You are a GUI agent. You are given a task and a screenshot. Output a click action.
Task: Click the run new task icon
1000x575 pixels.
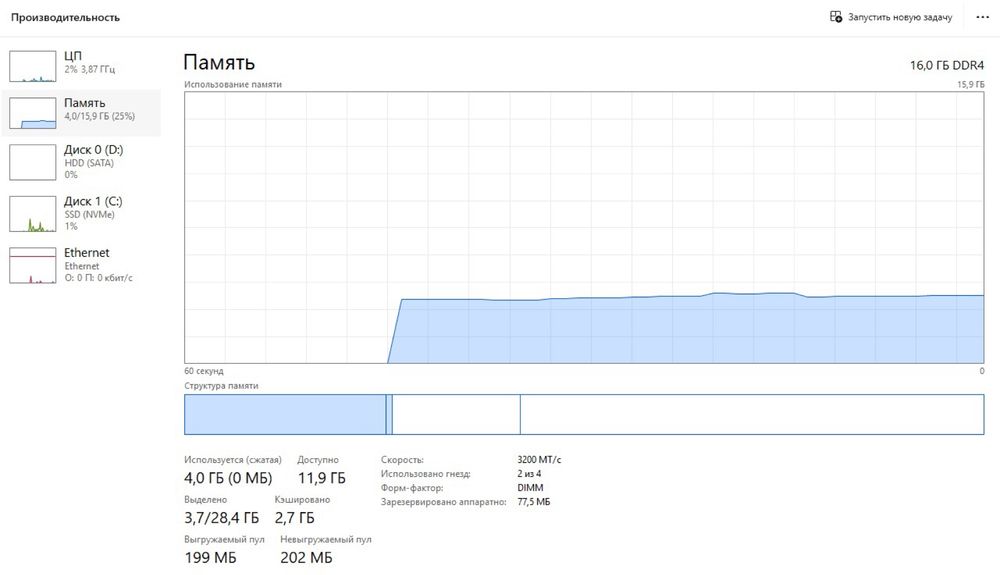tap(835, 17)
